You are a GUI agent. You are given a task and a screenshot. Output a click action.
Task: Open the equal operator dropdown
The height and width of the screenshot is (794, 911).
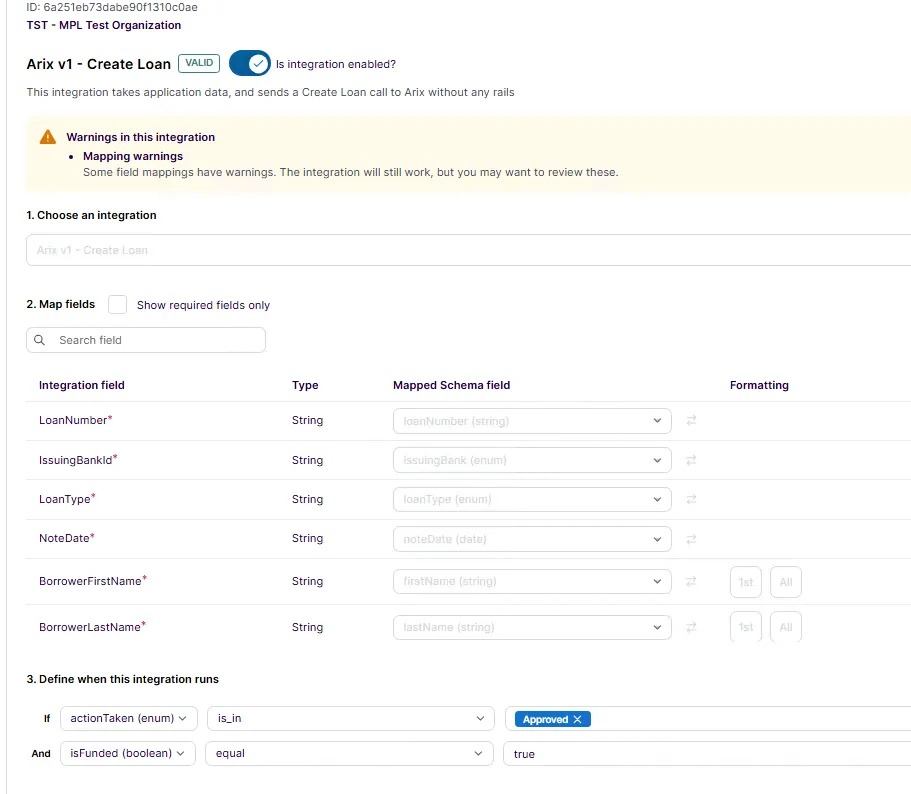point(350,753)
